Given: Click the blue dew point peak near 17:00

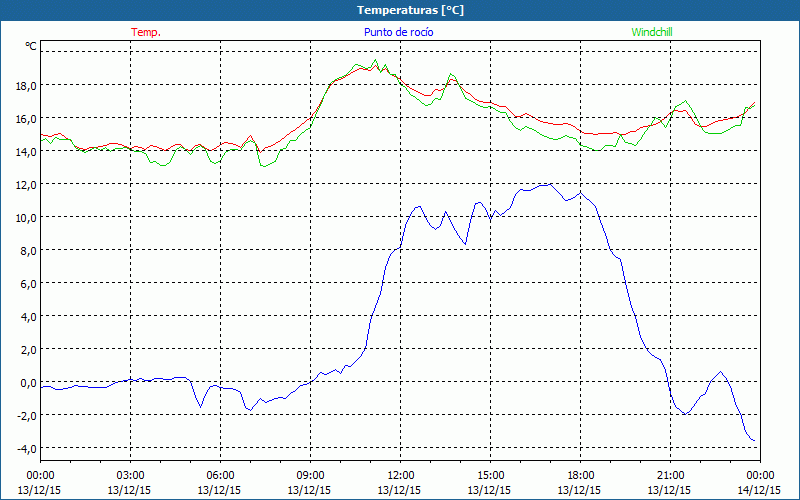Looking at the screenshot, I should (x=551, y=184).
